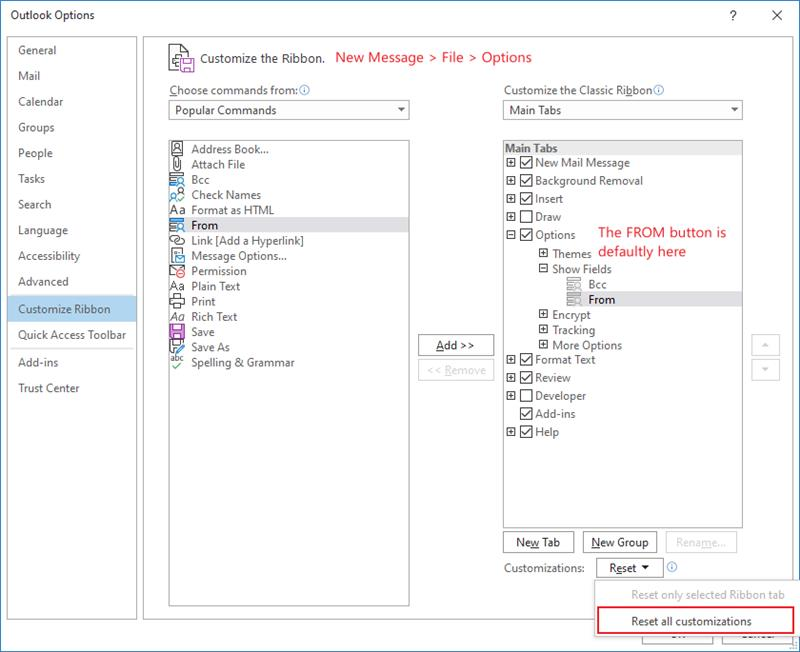Open the Main Tabs dropdown
This screenshot has width=800, height=652.
pyautogui.click(x=622, y=110)
